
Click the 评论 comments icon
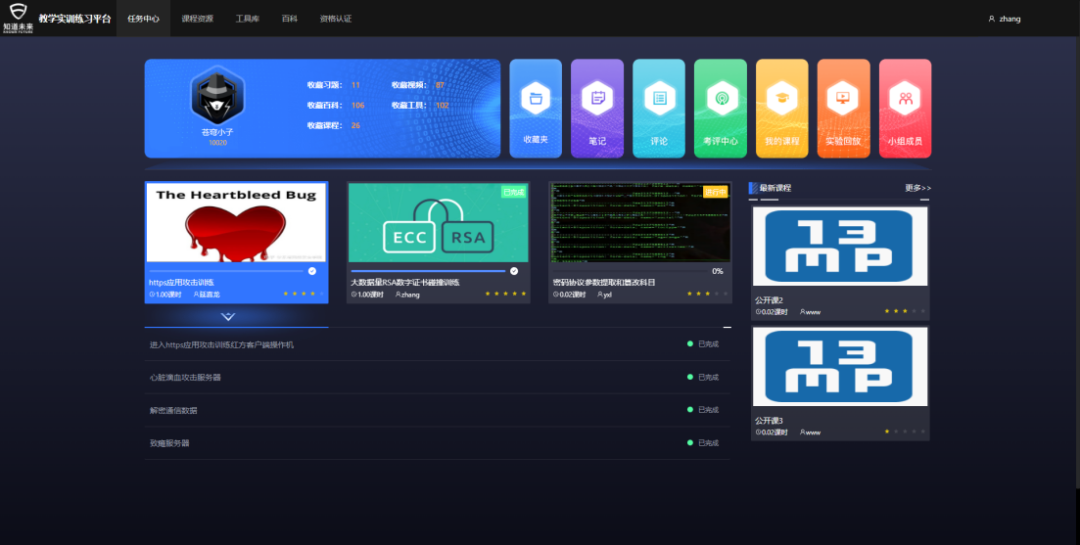click(659, 99)
